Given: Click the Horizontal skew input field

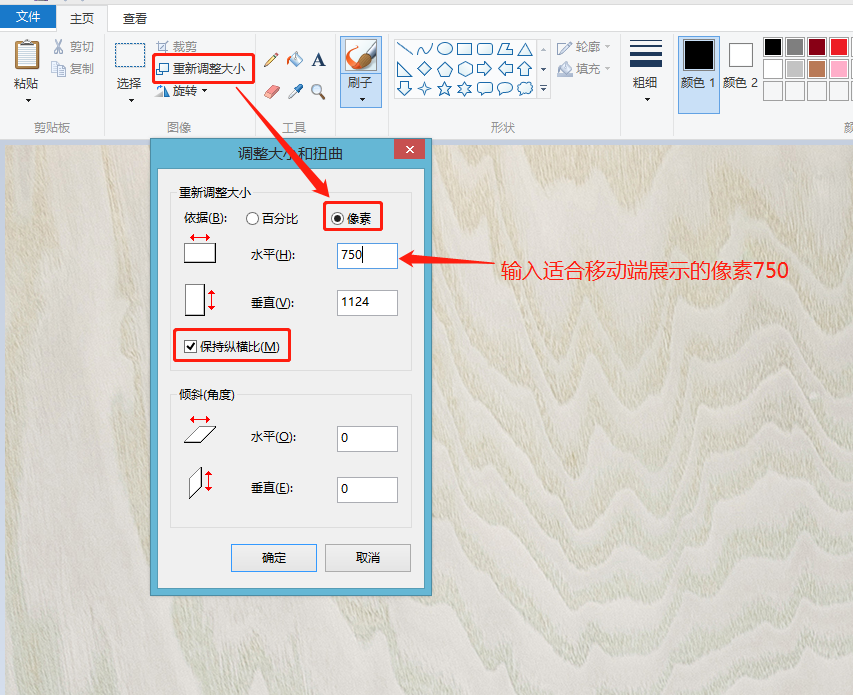Looking at the screenshot, I should pos(367,439).
